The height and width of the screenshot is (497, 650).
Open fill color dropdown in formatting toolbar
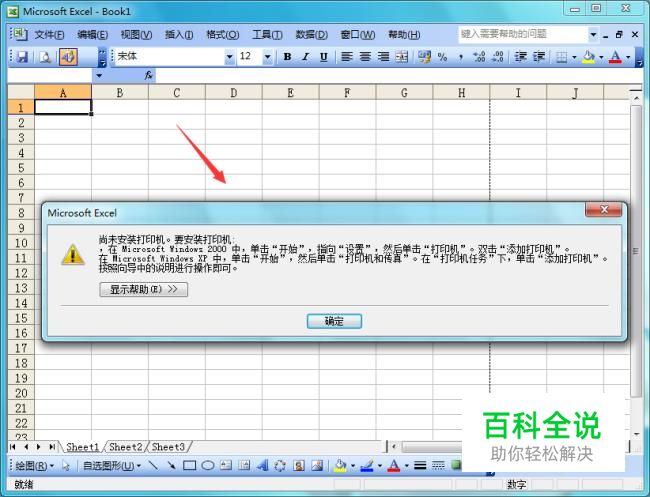point(601,57)
